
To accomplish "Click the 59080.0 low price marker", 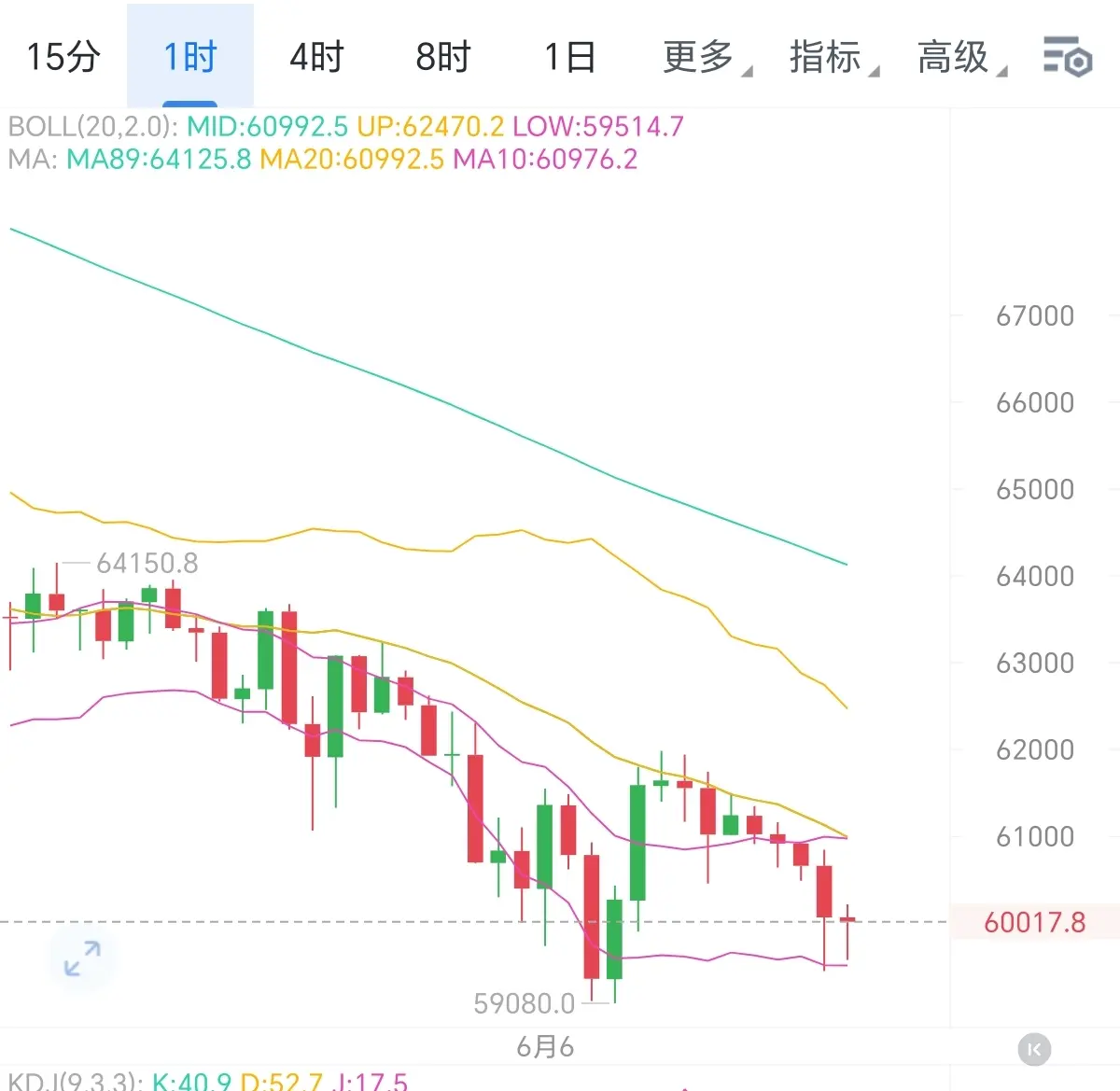I will pos(525,1003).
